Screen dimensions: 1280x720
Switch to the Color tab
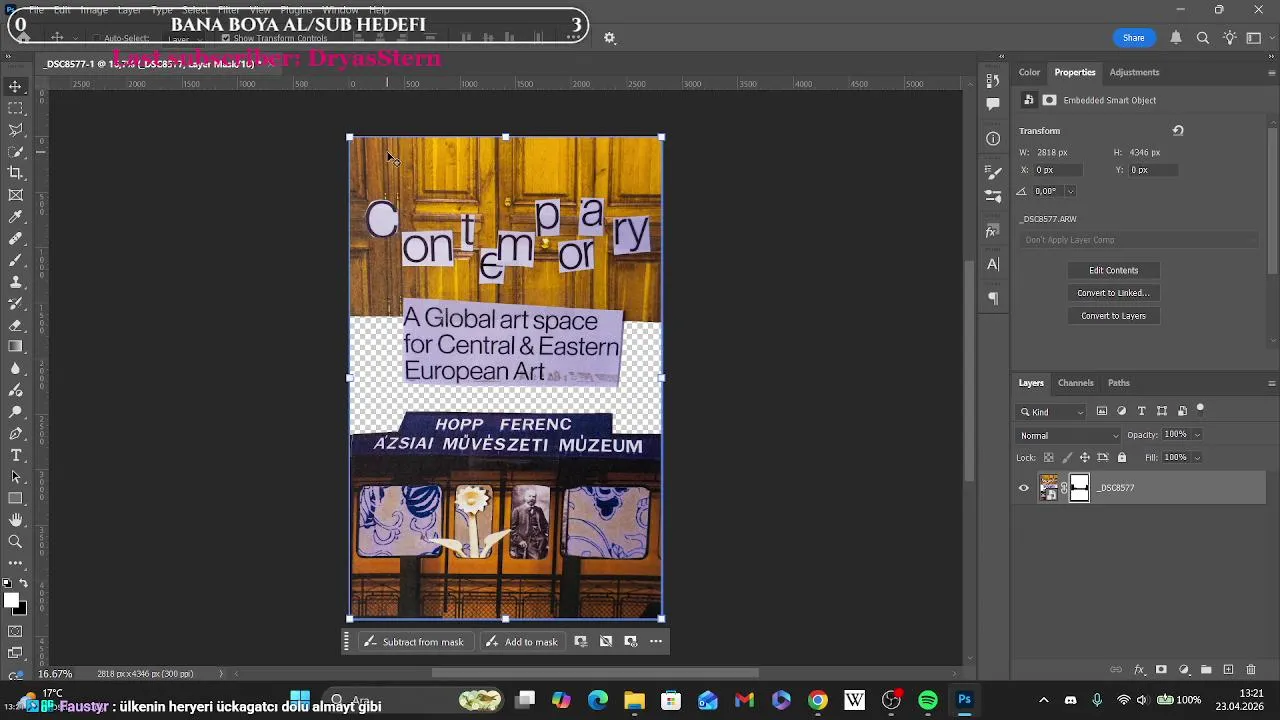[1029, 72]
